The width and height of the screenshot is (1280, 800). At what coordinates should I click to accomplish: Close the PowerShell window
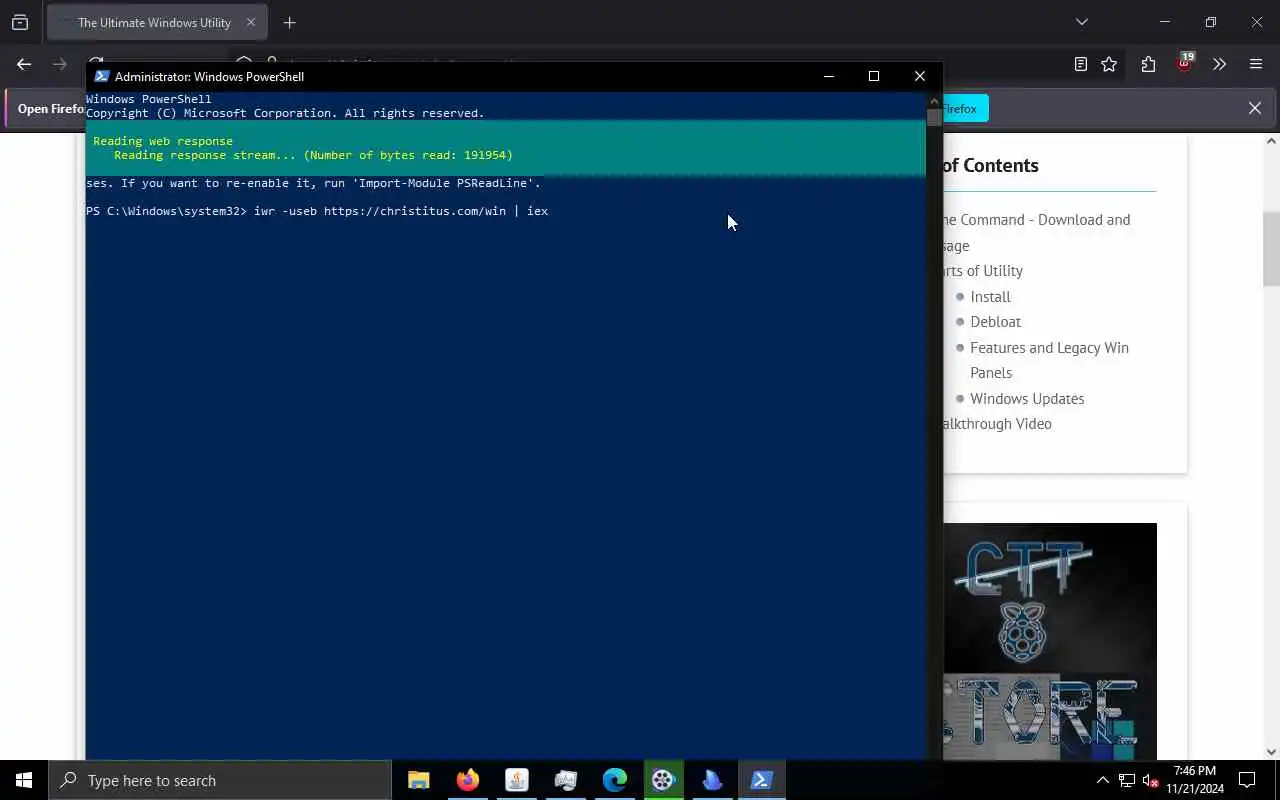[x=920, y=76]
